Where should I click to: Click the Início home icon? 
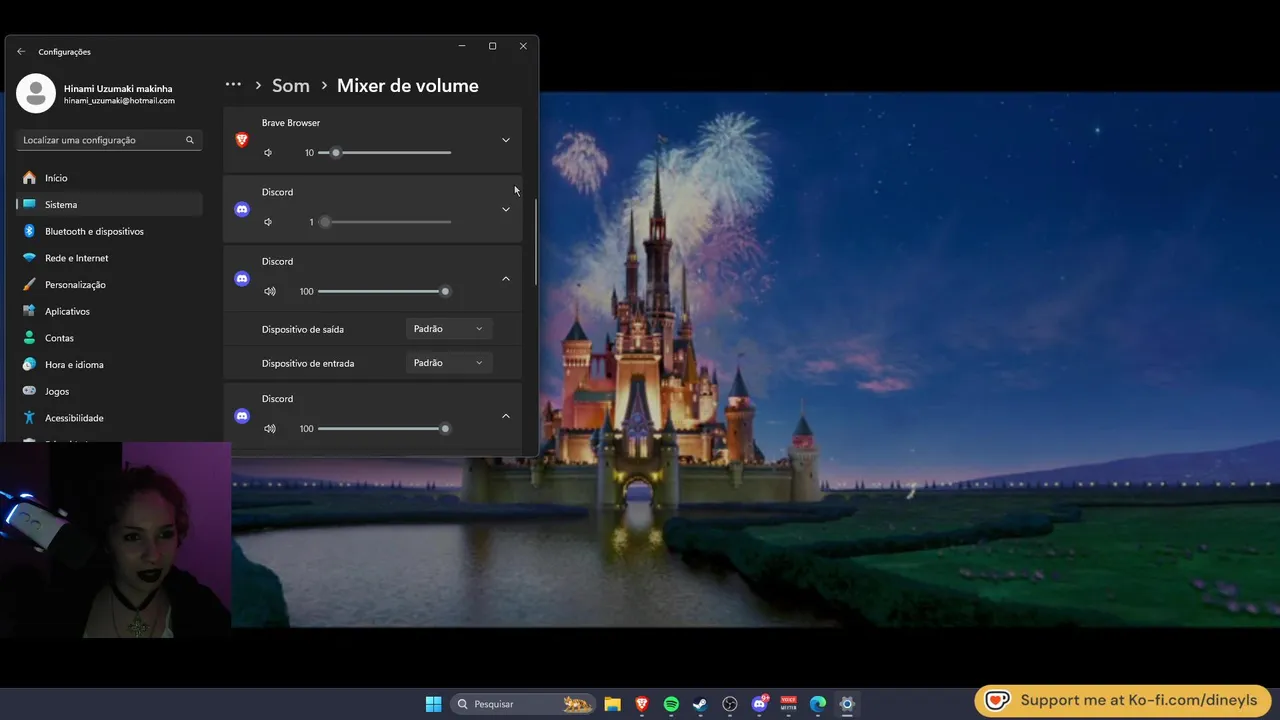(x=29, y=178)
